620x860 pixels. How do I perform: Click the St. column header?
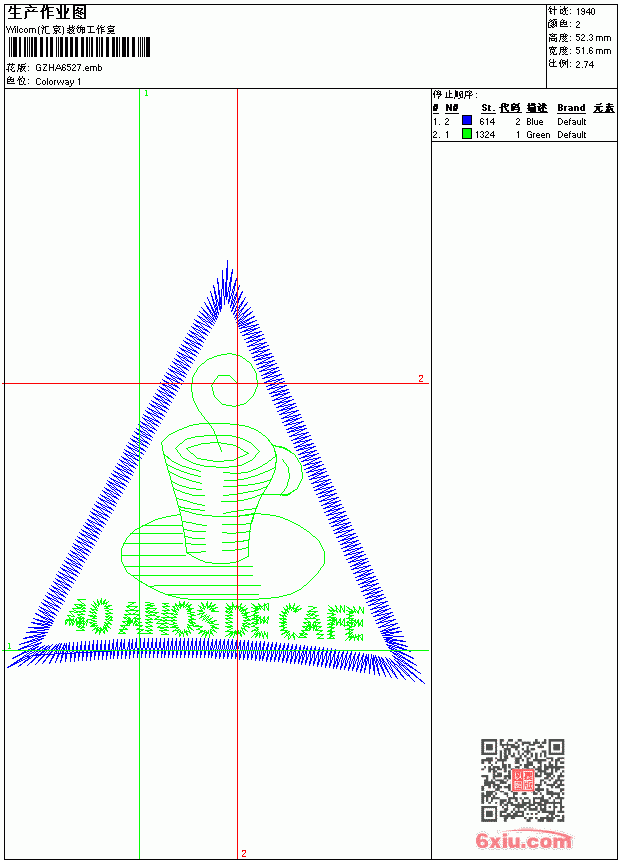click(x=488, y=108)
